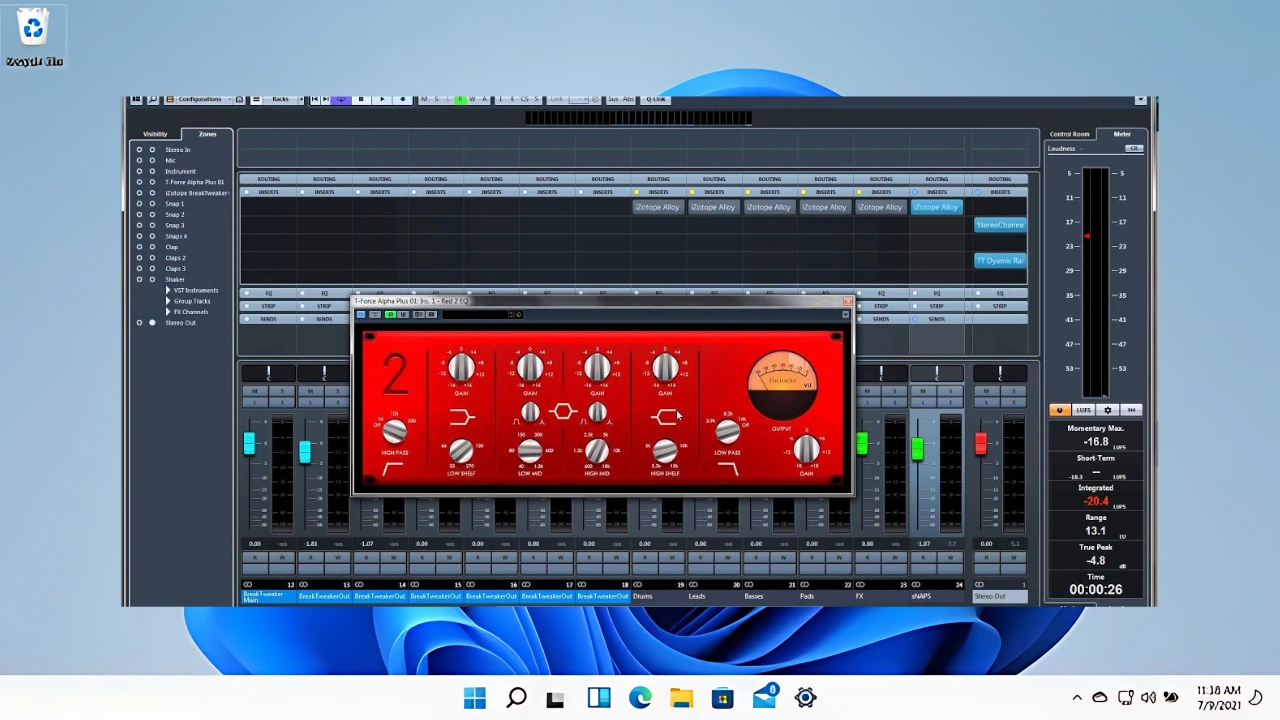The width and height of the screenshot is (1280, 720).
Task: Click the Q-Link button
Action: tap(655, 99)
